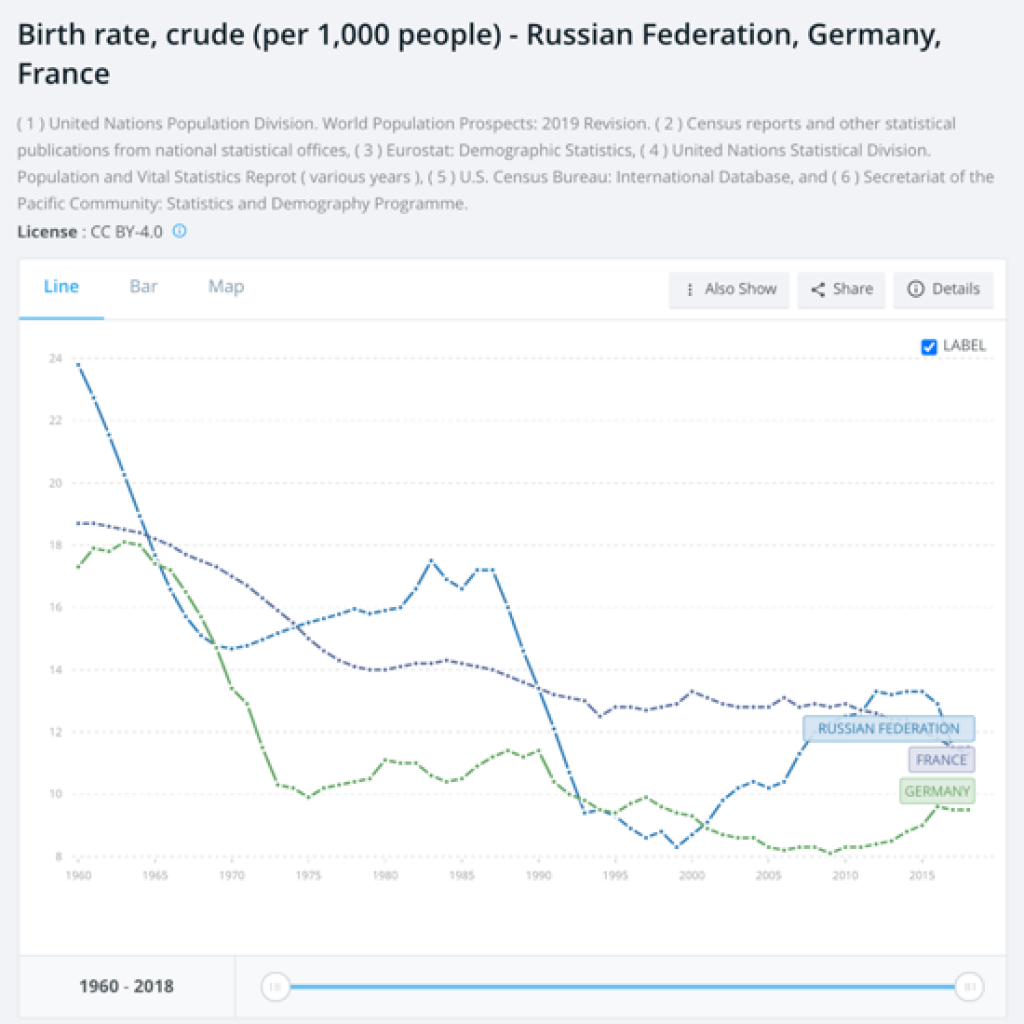Click the CC BY-4.0 license text

(x=126, y=231)
